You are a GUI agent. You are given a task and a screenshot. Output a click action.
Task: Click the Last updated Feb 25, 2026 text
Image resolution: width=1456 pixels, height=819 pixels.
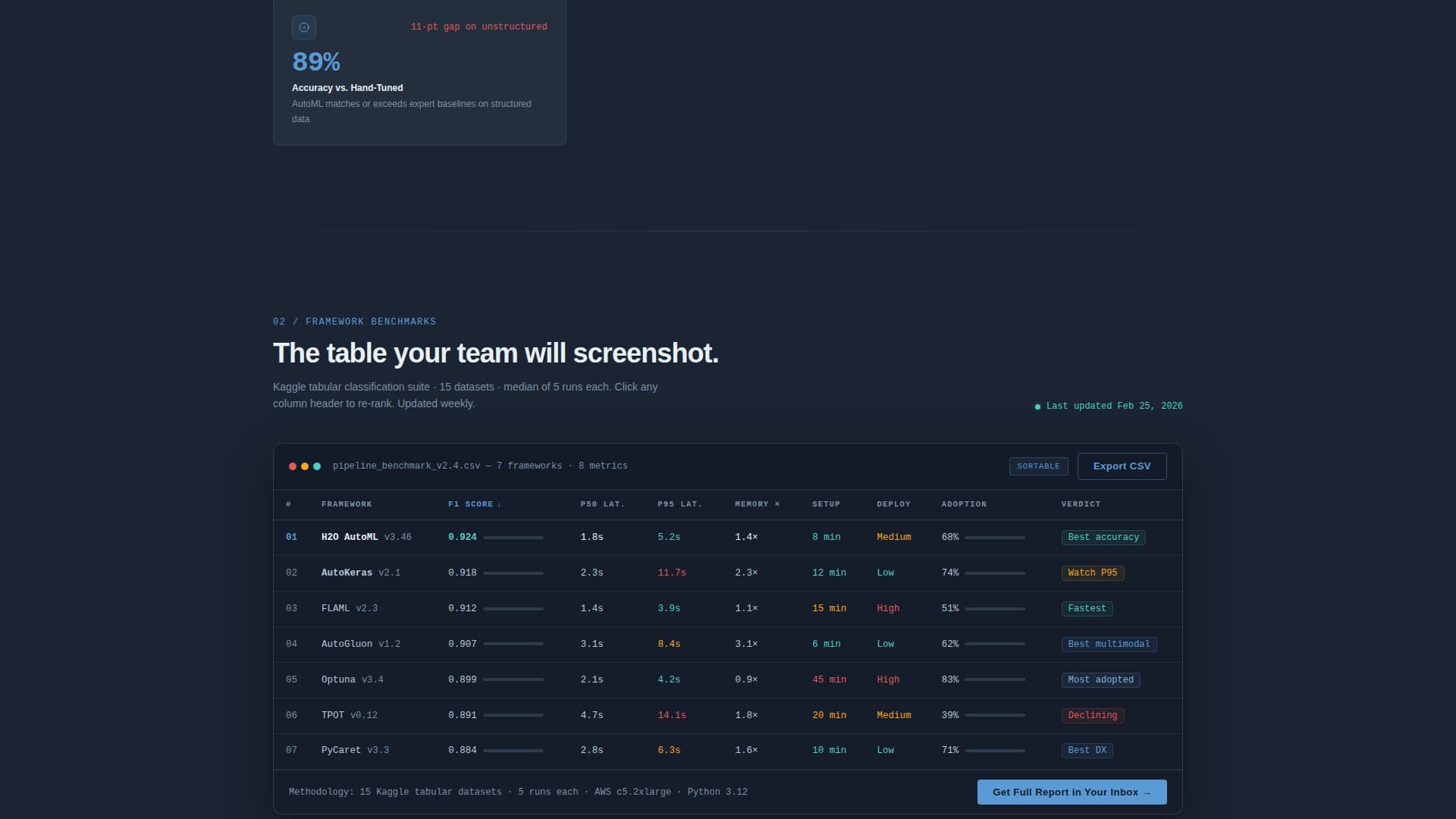[1114, 406]
